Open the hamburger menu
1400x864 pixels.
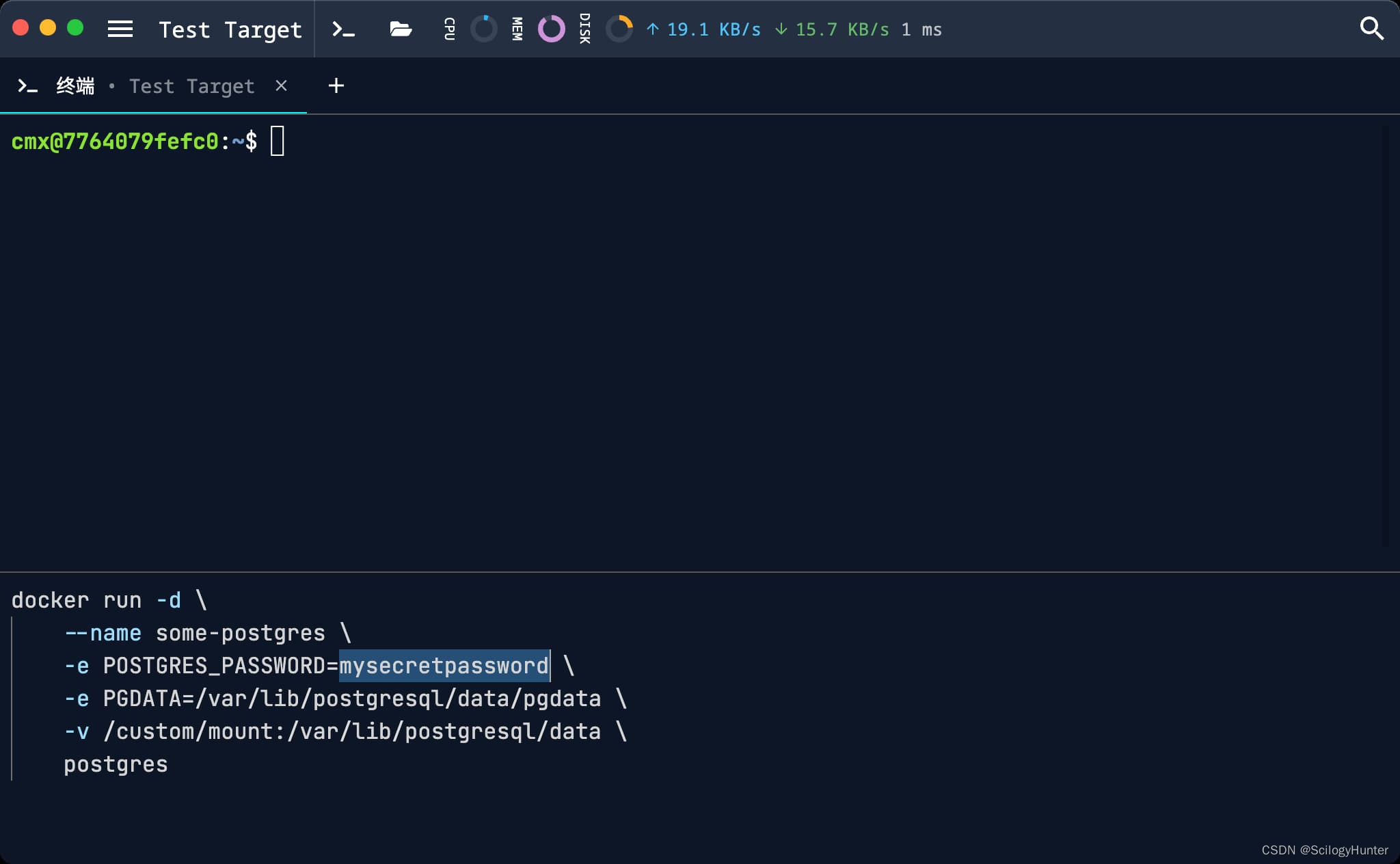(120, 29)
